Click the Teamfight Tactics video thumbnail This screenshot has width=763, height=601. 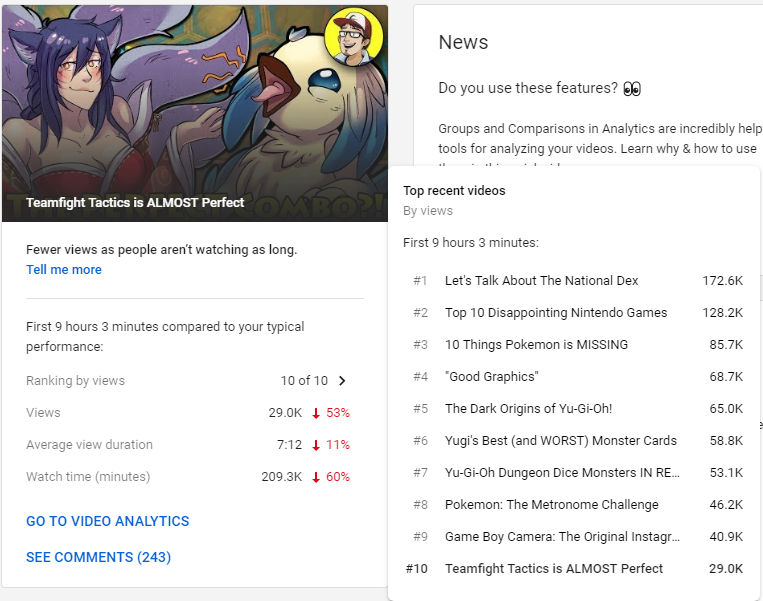click(x=195, y=113)
